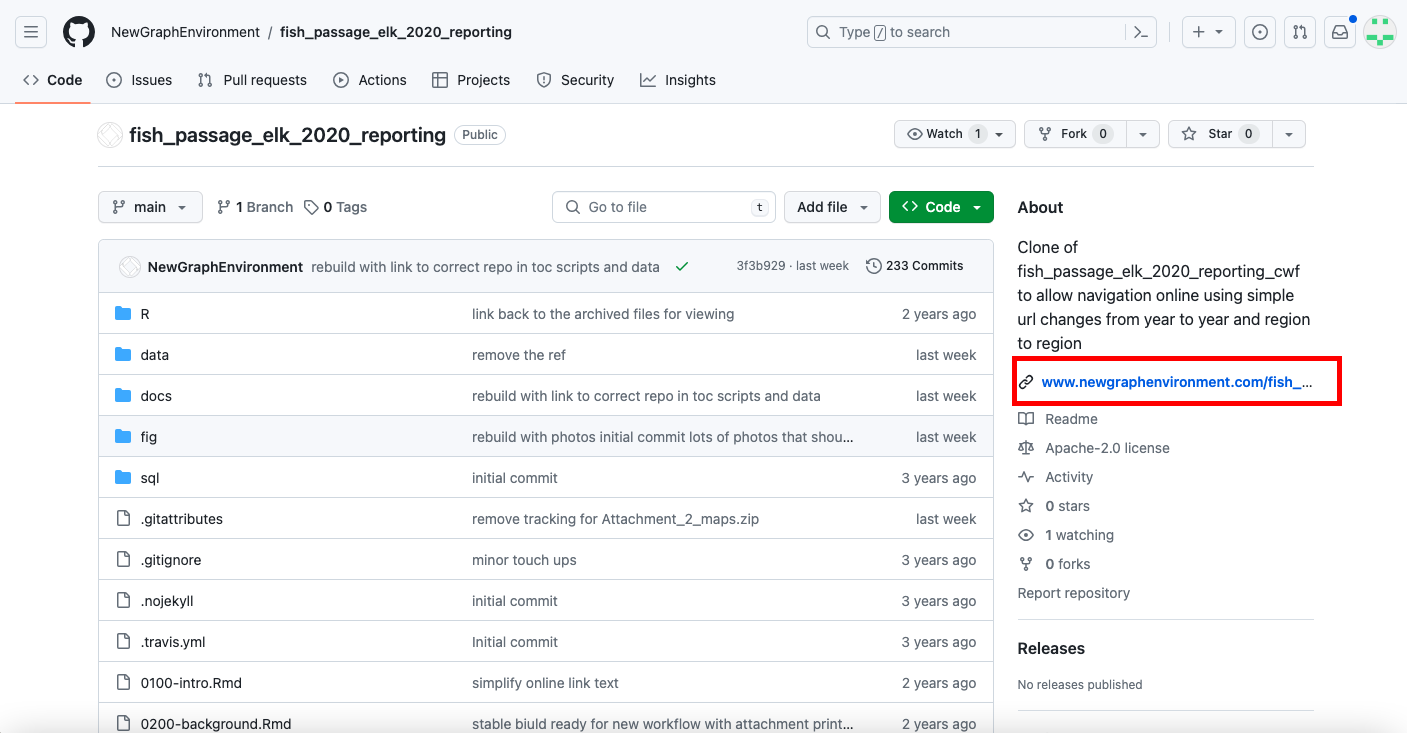Switch to the Insights tab
The image size is (1407, 733).
coord(678,80)
